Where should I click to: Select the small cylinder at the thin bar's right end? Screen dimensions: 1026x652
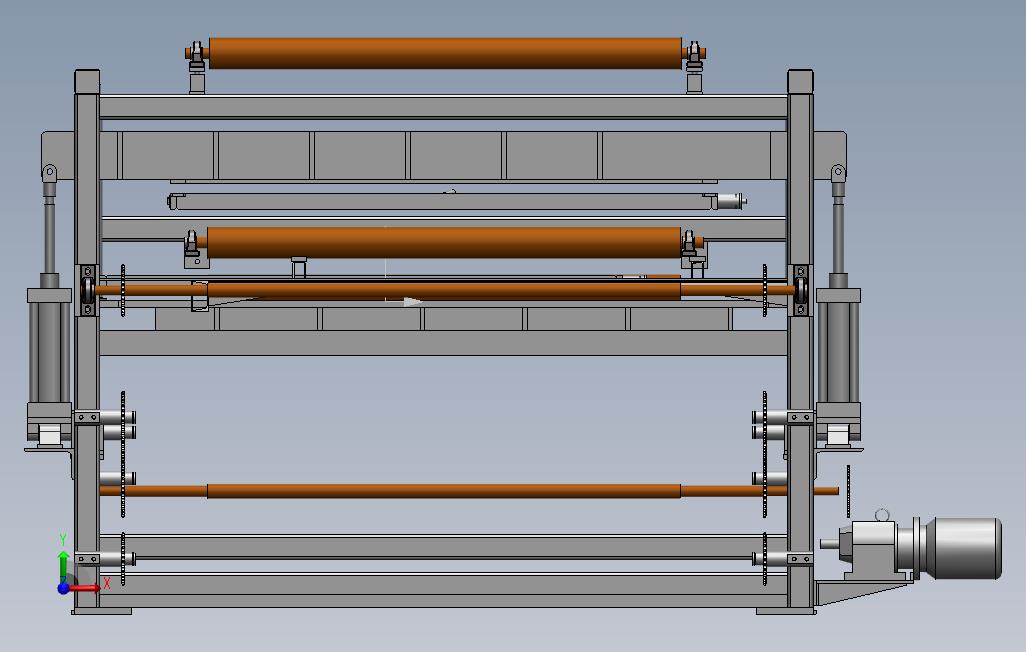click(x=731, y=201)
